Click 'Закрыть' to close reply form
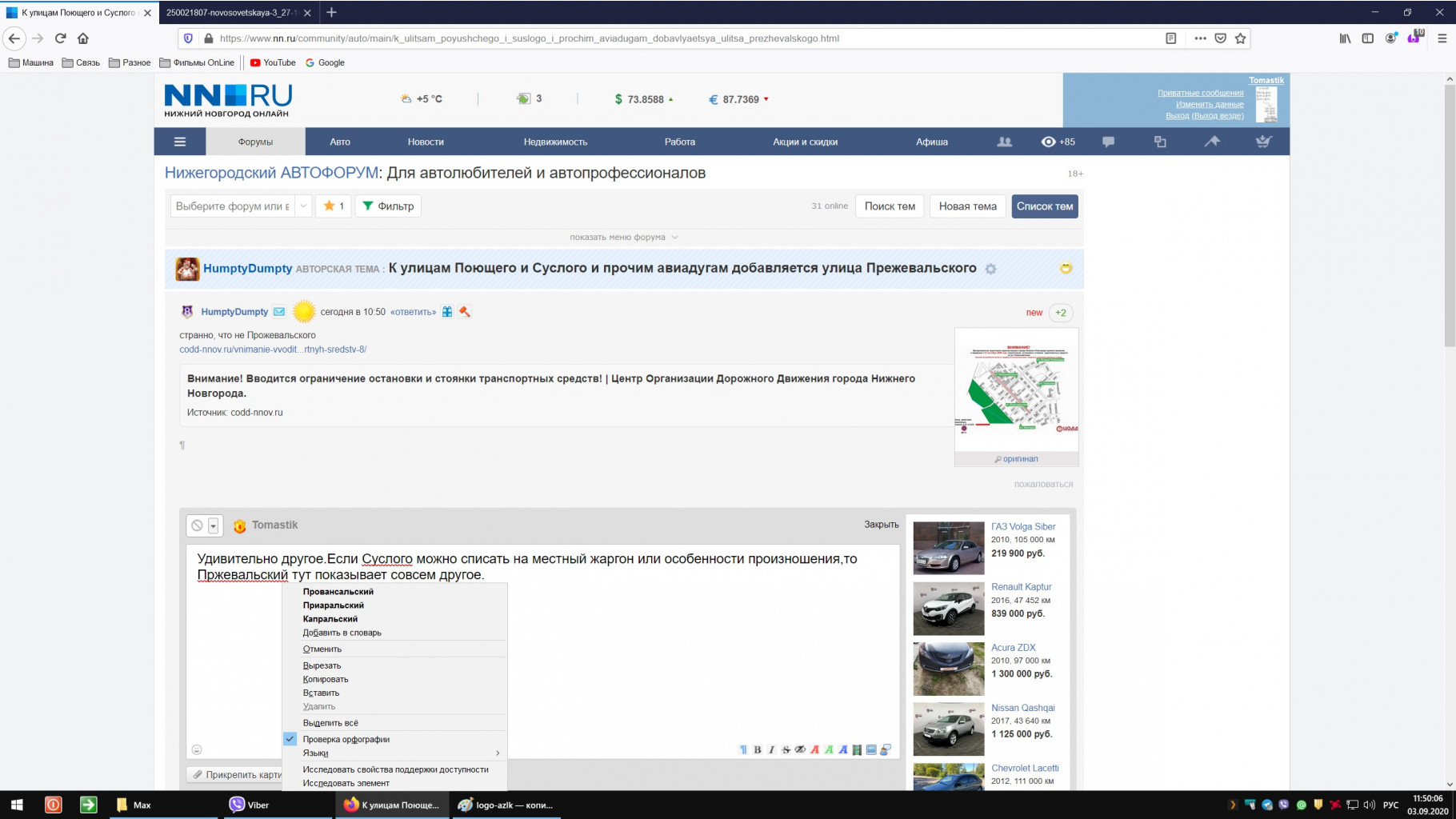1456x819 pixels. (881, 525)
